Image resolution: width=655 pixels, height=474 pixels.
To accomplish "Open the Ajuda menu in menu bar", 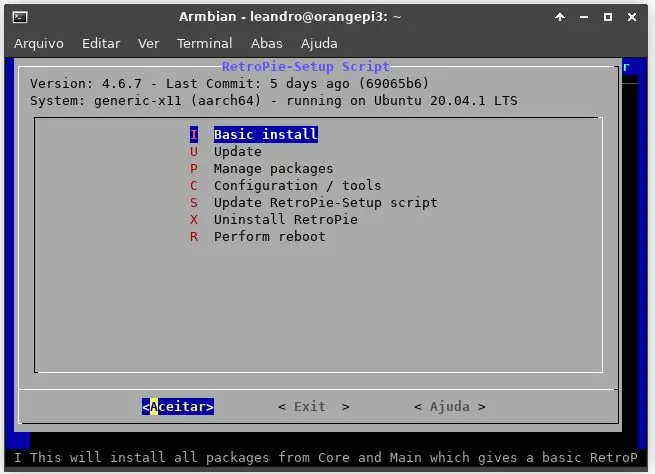I will (x=319, y=44).
